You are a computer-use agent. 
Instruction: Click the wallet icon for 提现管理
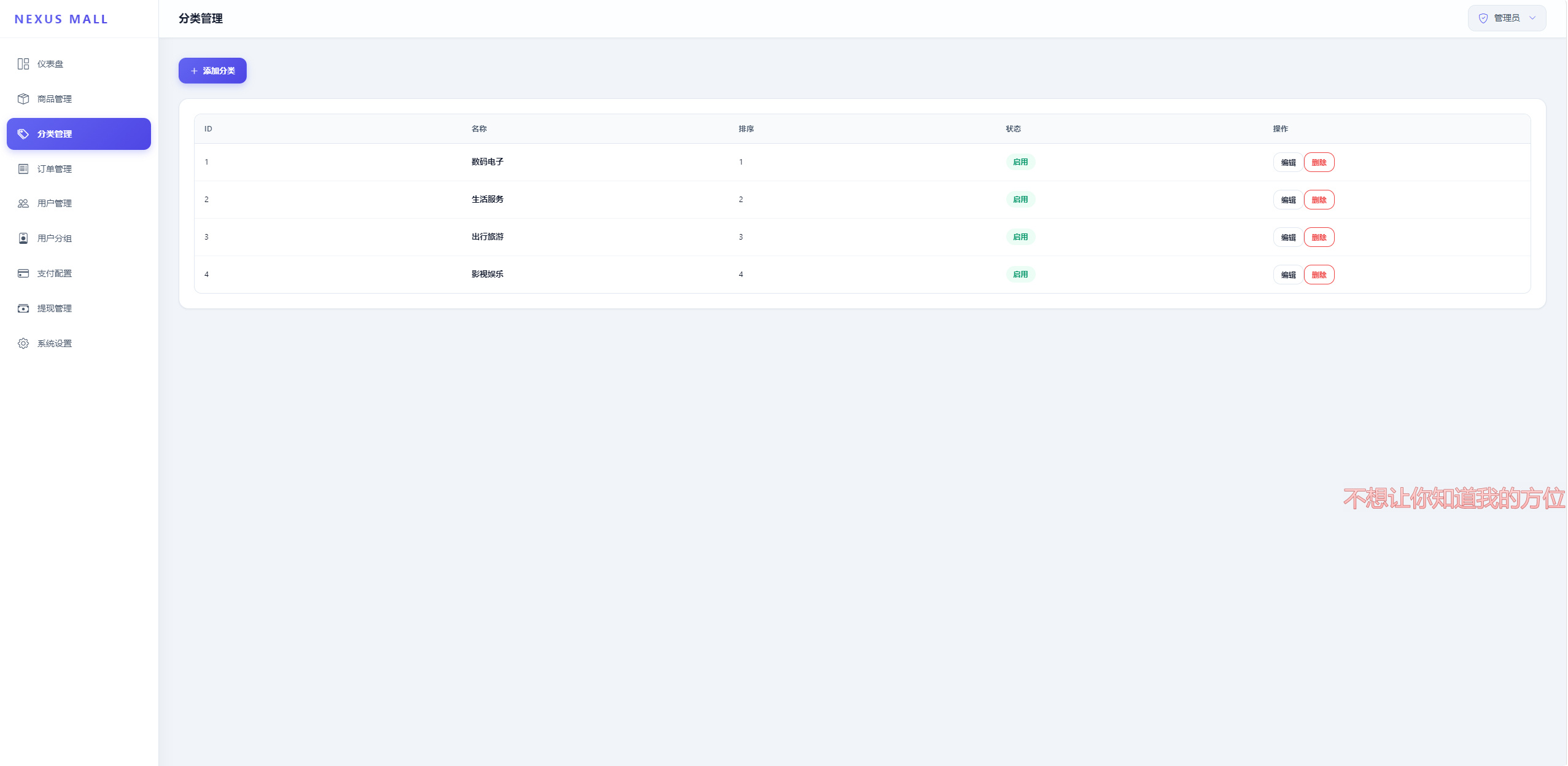coord(23,308)
